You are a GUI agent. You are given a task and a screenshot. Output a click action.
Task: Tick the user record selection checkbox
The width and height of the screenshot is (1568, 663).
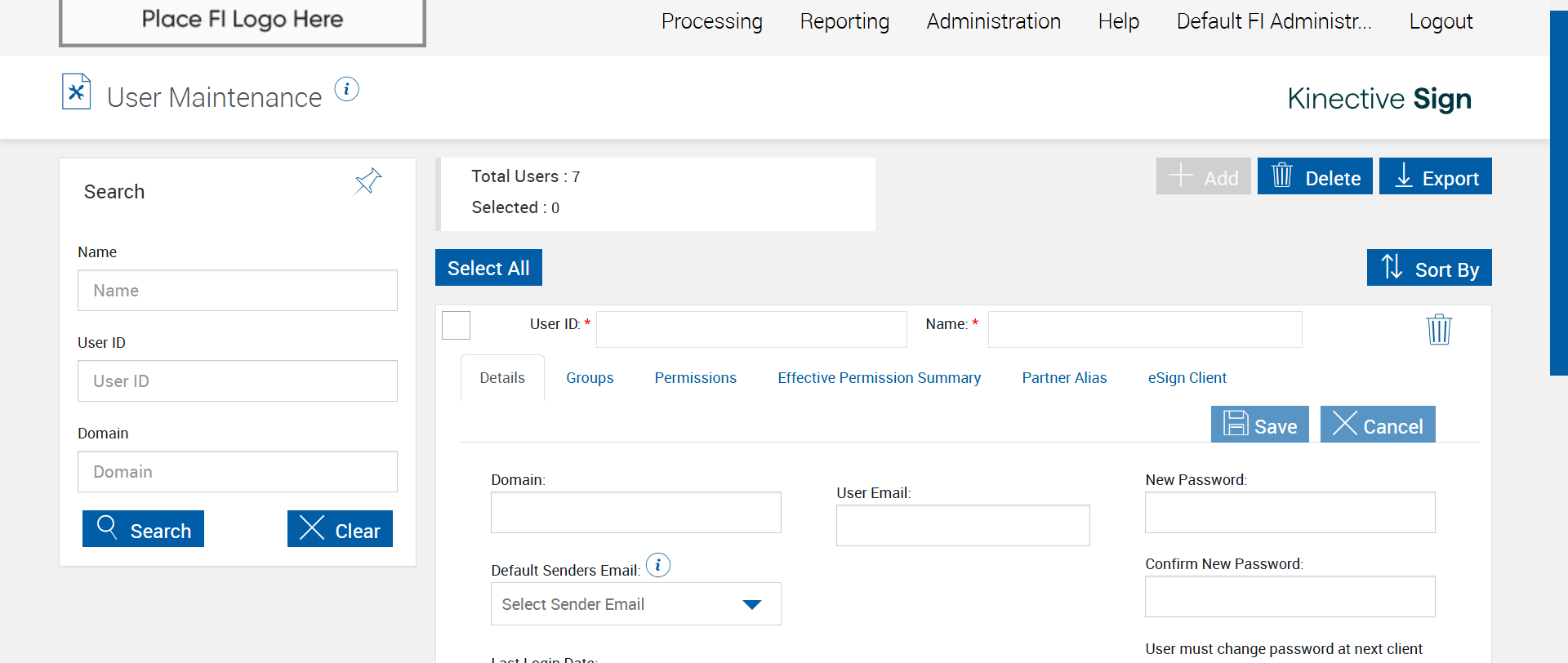tap(456, 325)
